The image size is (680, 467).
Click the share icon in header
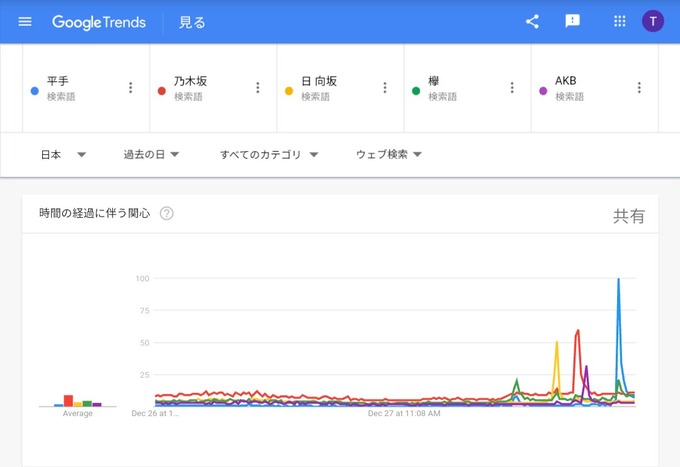(532, 22)
